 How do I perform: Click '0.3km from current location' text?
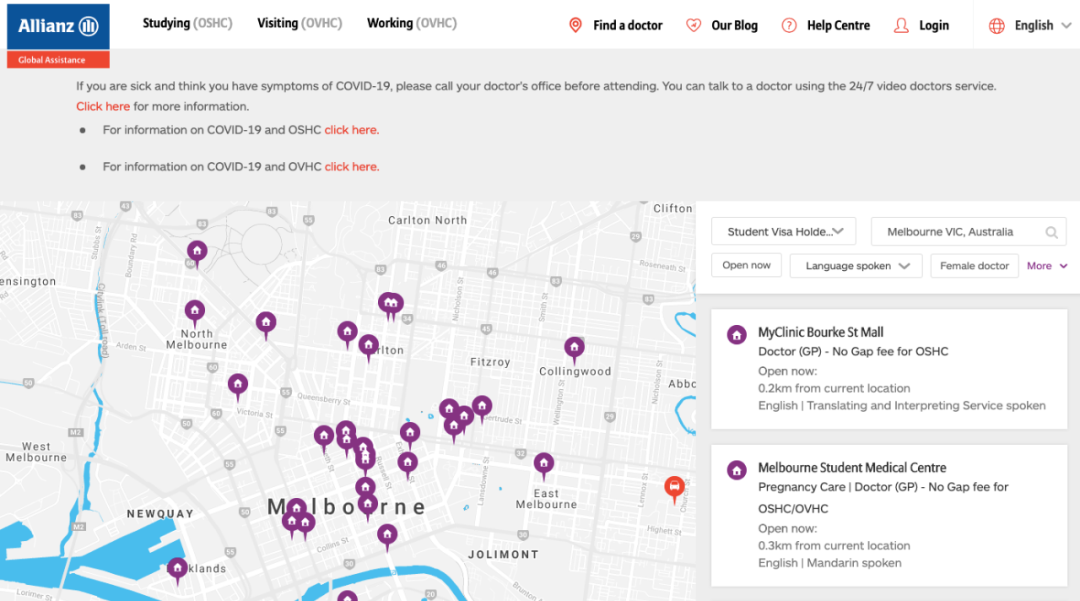point(834,545)
